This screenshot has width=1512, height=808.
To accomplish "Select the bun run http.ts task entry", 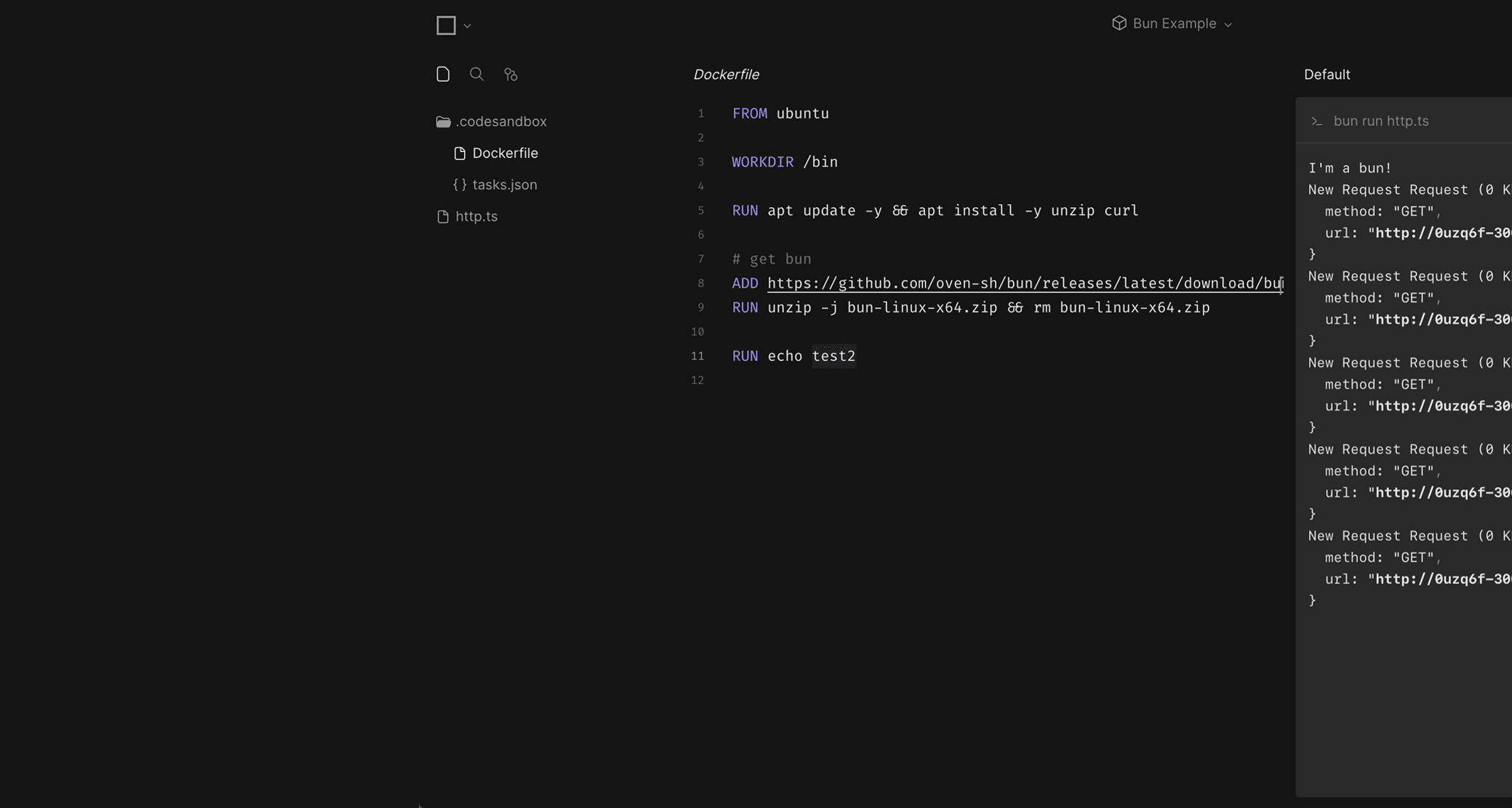I will [1380, 121].
